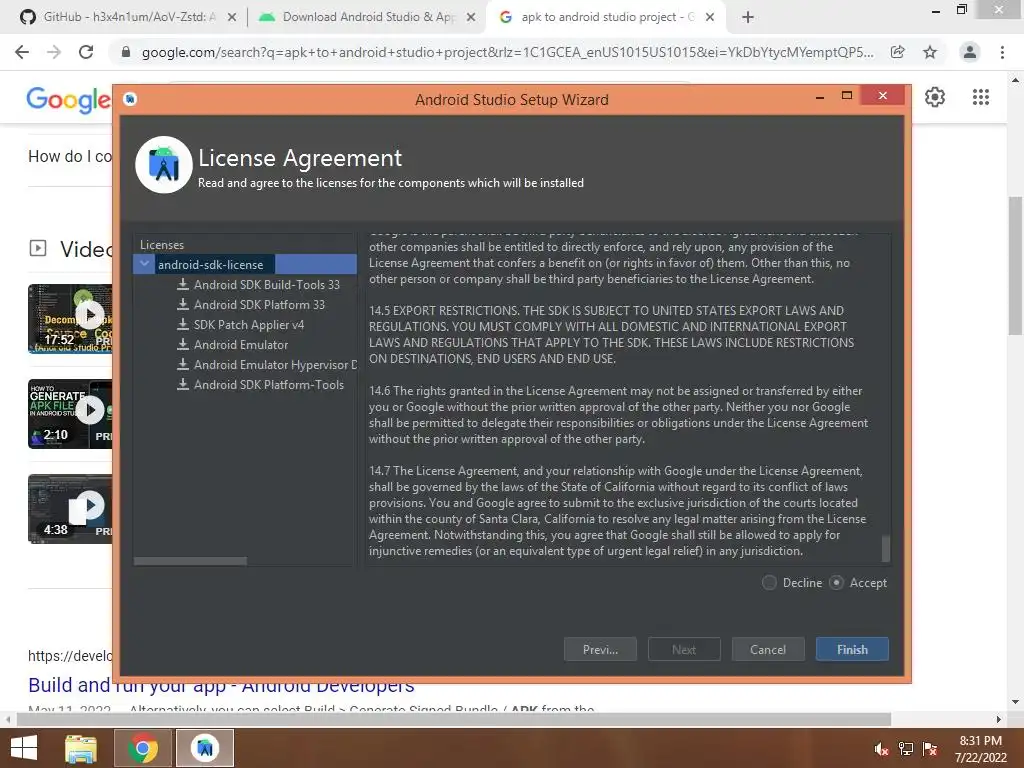Close the GitHub AoV-Zstd tab
The image size is (1024, 768).
pos(232,18)
